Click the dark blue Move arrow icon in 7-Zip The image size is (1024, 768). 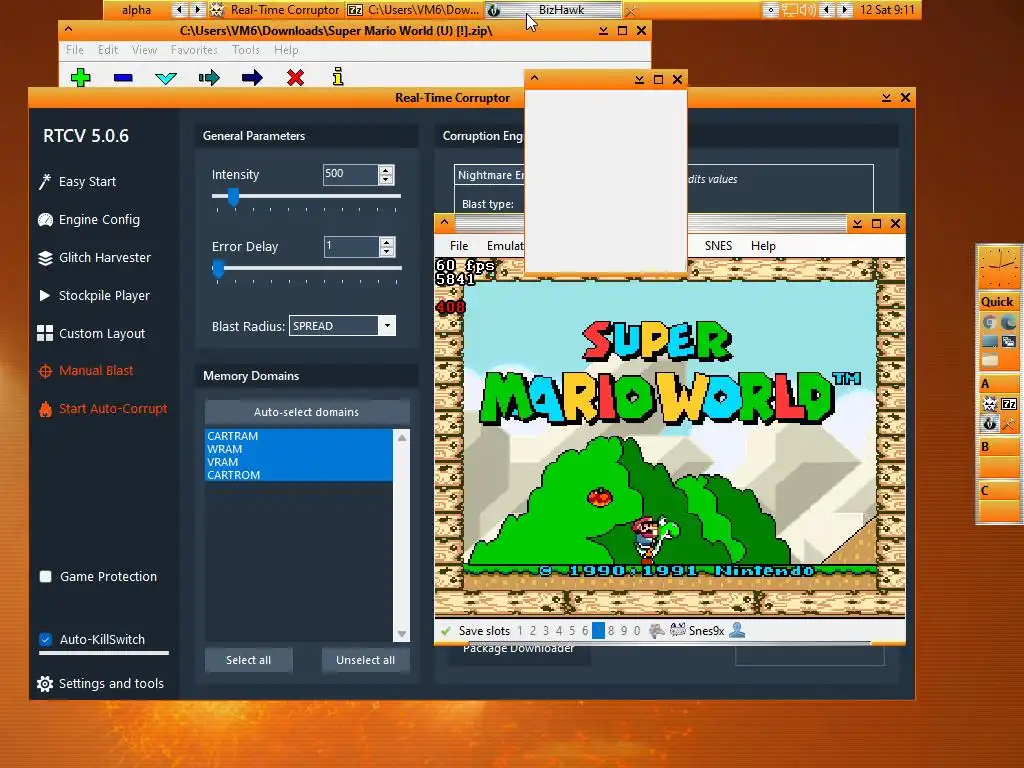coord(252,78)
